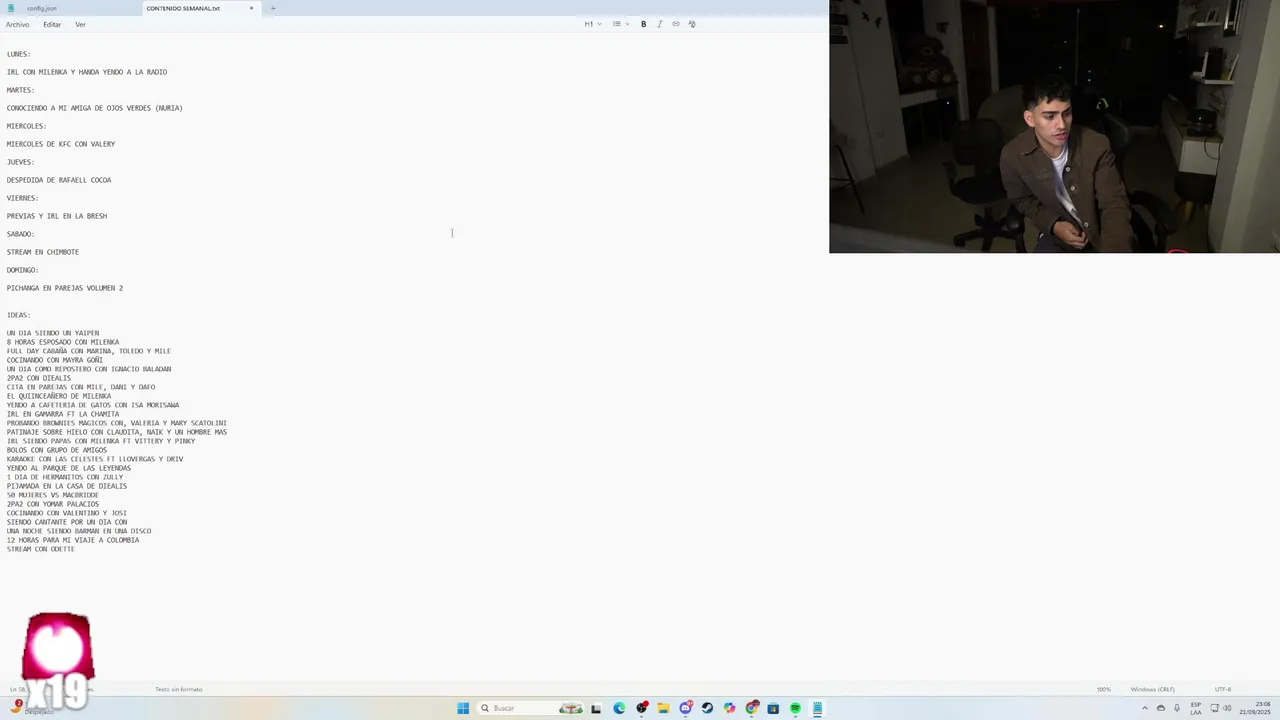Open ESP LAA language input switcher

click(x=1196, y=708)
